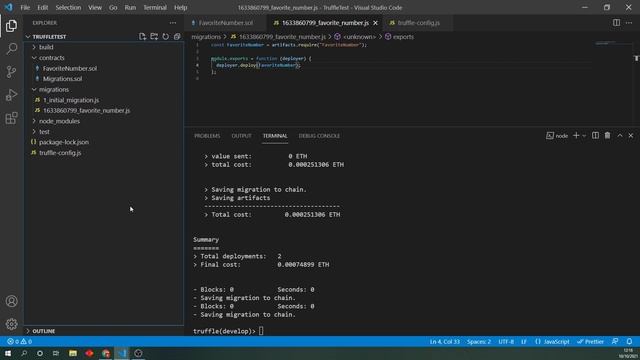Image resolution: width=640 pixels, height=360 pixels.
Task: Close the 1633860799_favorite_number.js tab
Action: click(x=375, y=23)
